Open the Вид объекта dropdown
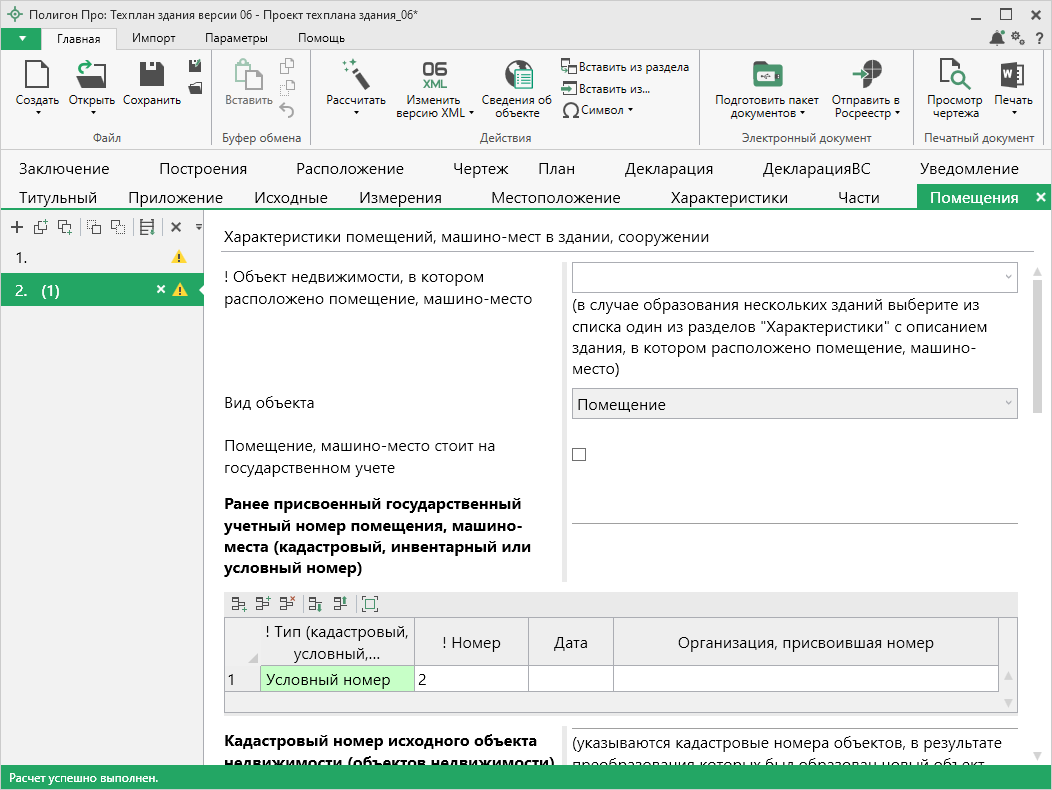Viewport: 1052px width, 790px height. click(x=795, y=404)
